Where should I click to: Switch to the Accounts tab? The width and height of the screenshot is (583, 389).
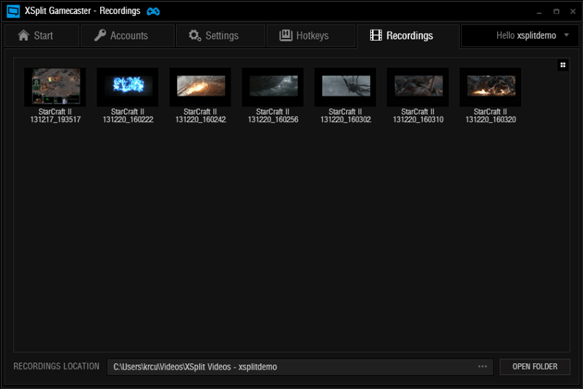tap(128, 36)
